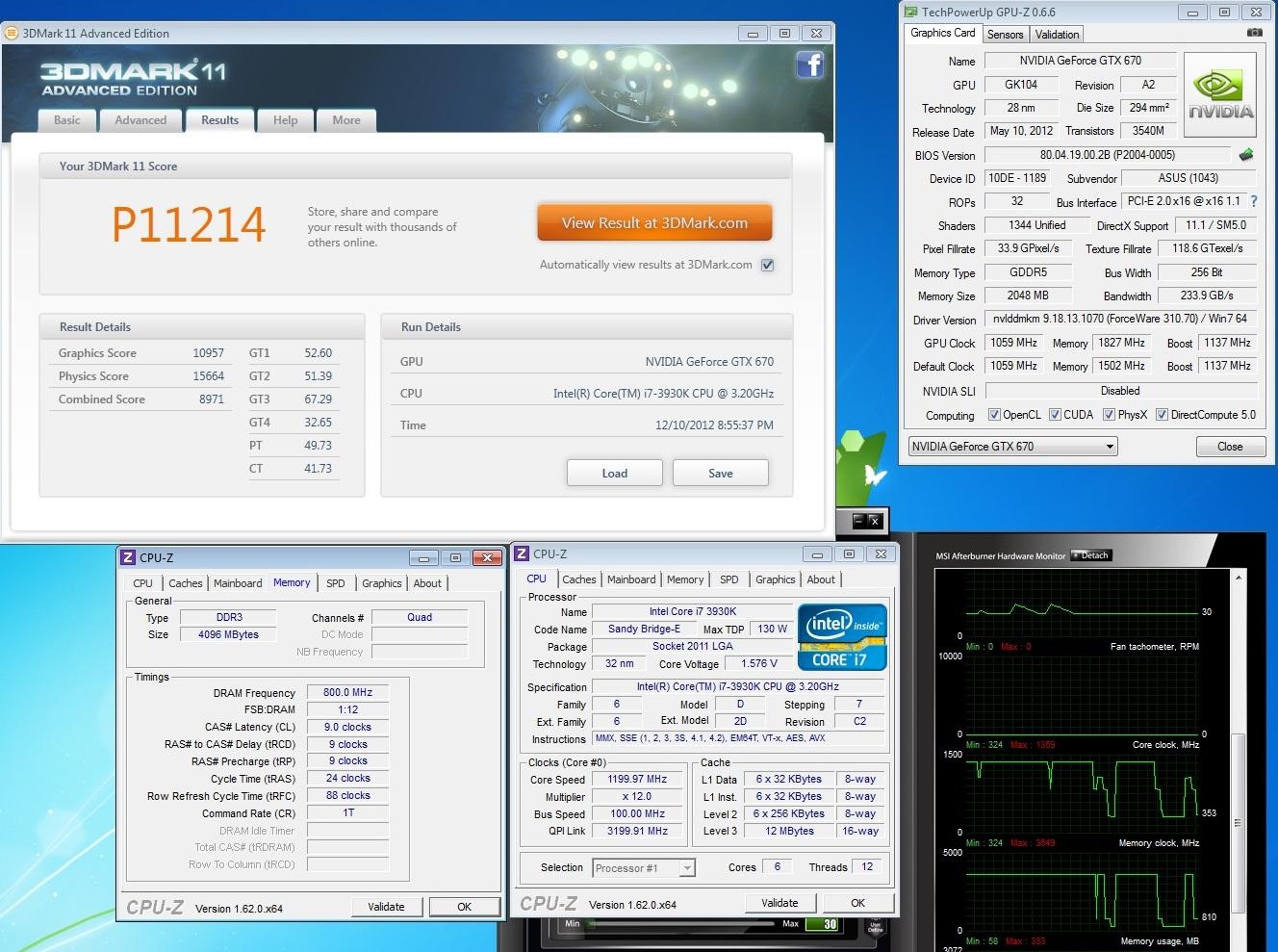The height and width of the screenshot is (952, 1278).
Task: Click the NVIDIA logo in GPU-Z
Action: pos(1220,94)
